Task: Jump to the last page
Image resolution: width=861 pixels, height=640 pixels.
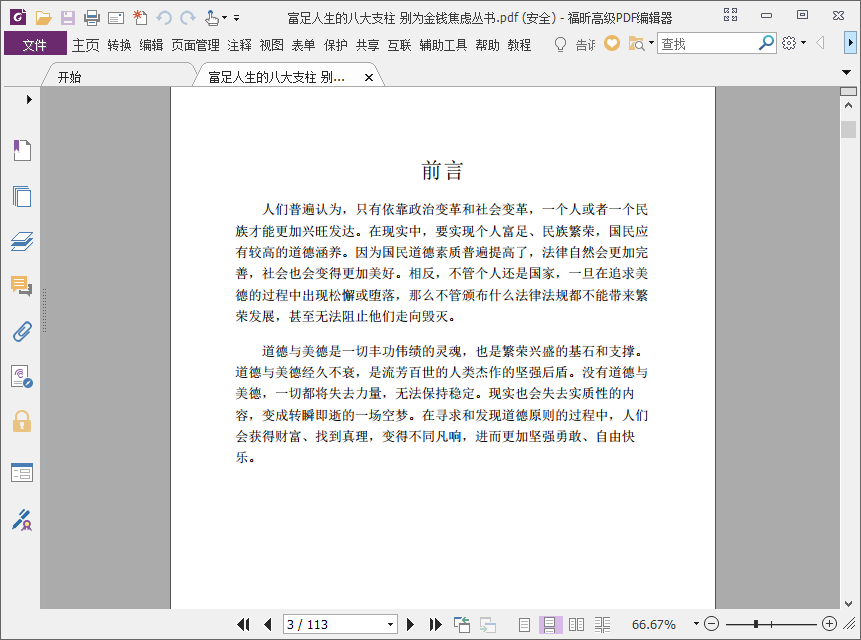Action: pos(435,624)
